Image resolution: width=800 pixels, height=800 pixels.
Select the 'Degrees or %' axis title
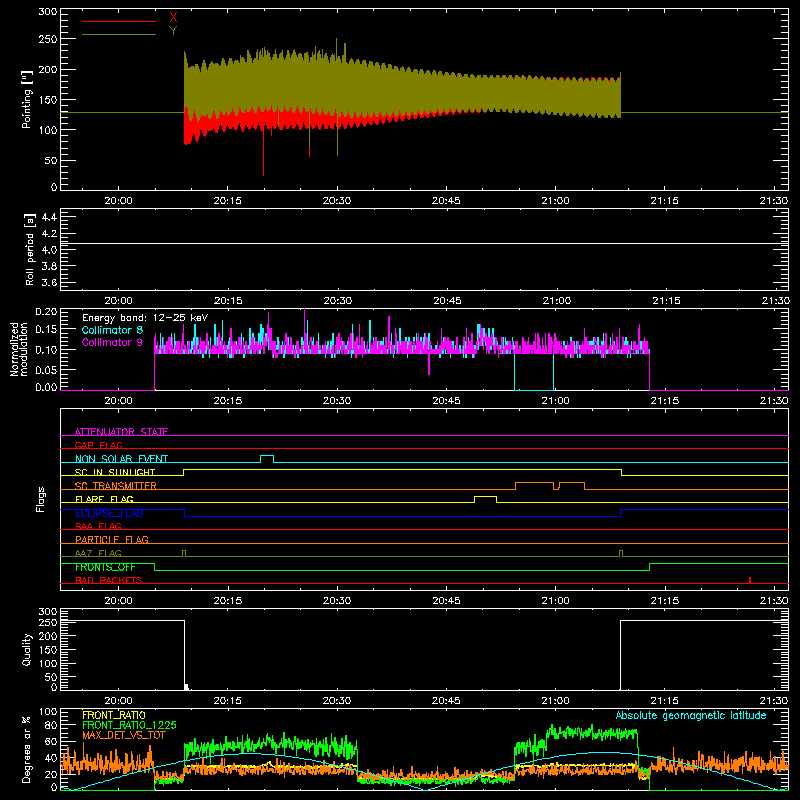pos(27,749)
